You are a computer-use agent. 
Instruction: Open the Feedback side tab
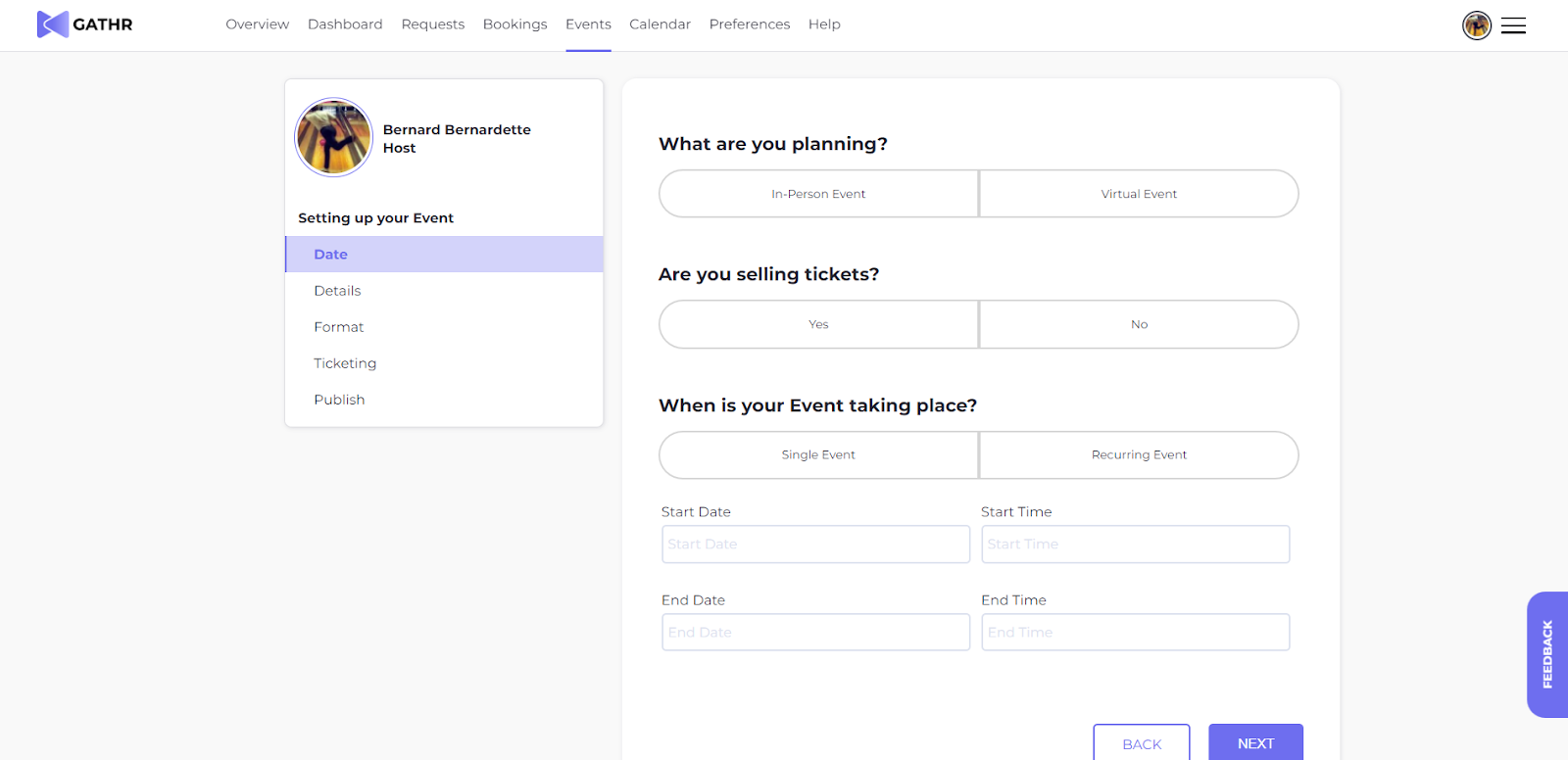[x=1546, y=654]
